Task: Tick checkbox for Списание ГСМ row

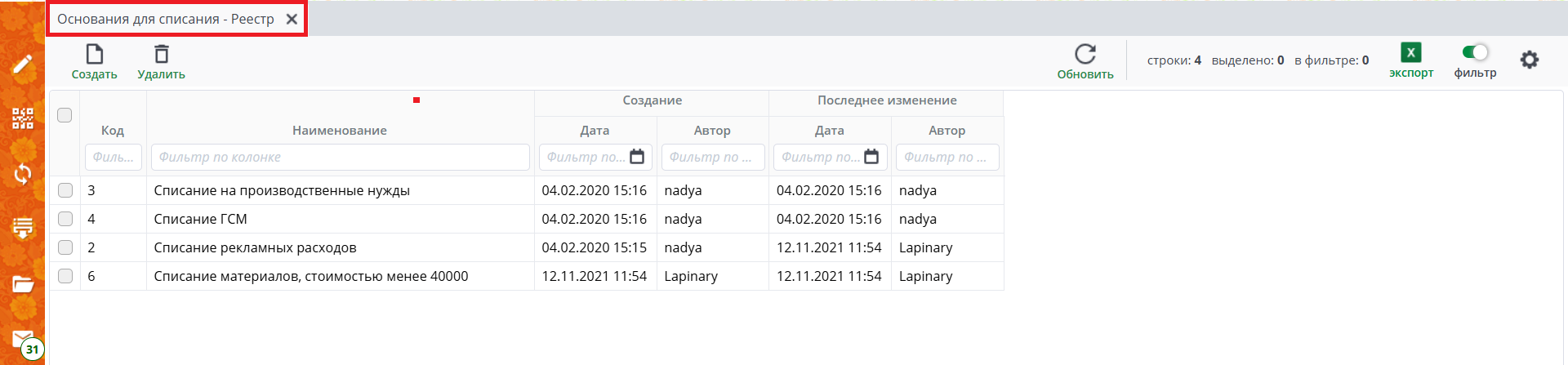Action: [65, 219]
